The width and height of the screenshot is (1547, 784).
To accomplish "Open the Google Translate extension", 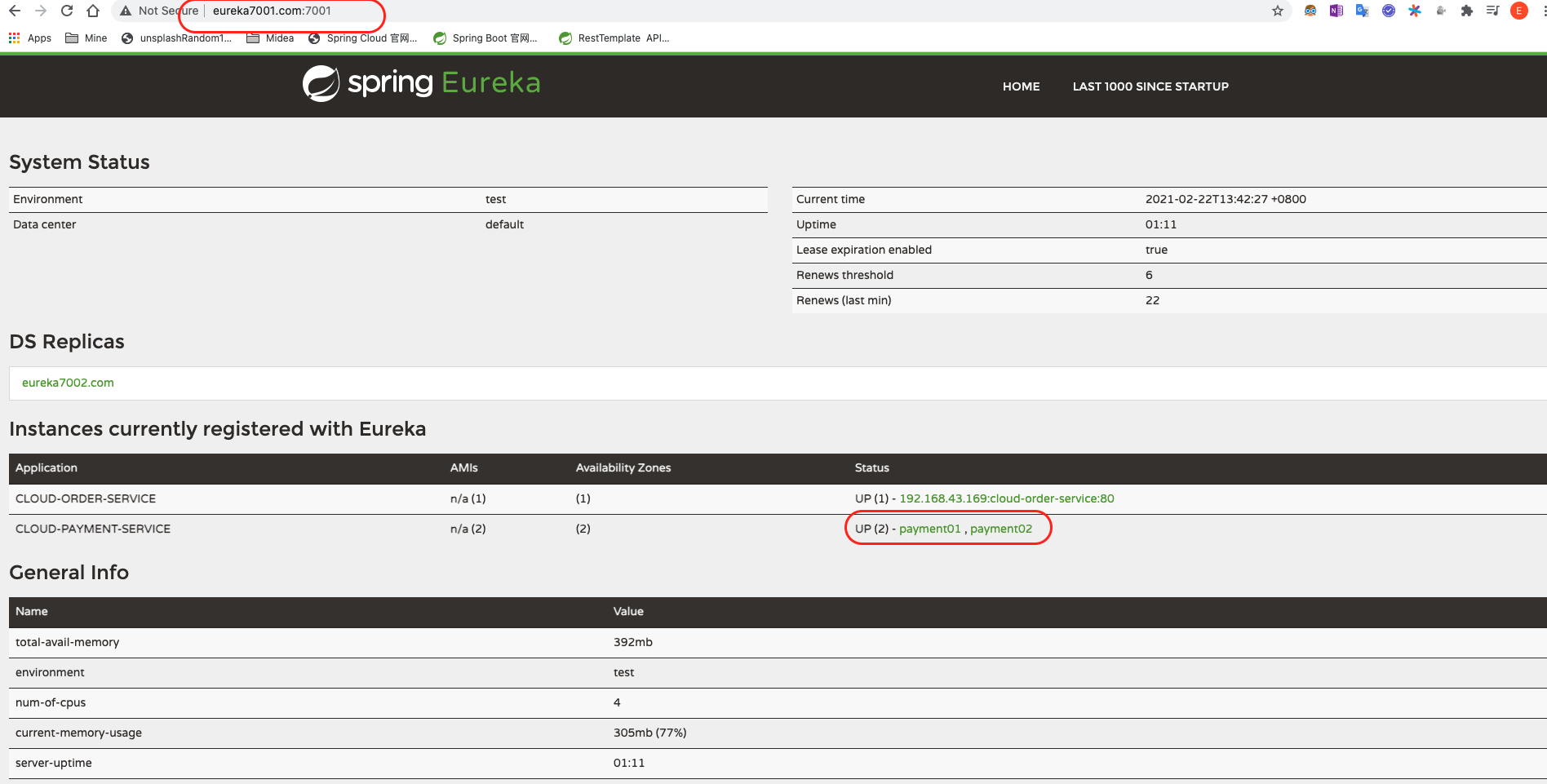I will point(1362,11).
